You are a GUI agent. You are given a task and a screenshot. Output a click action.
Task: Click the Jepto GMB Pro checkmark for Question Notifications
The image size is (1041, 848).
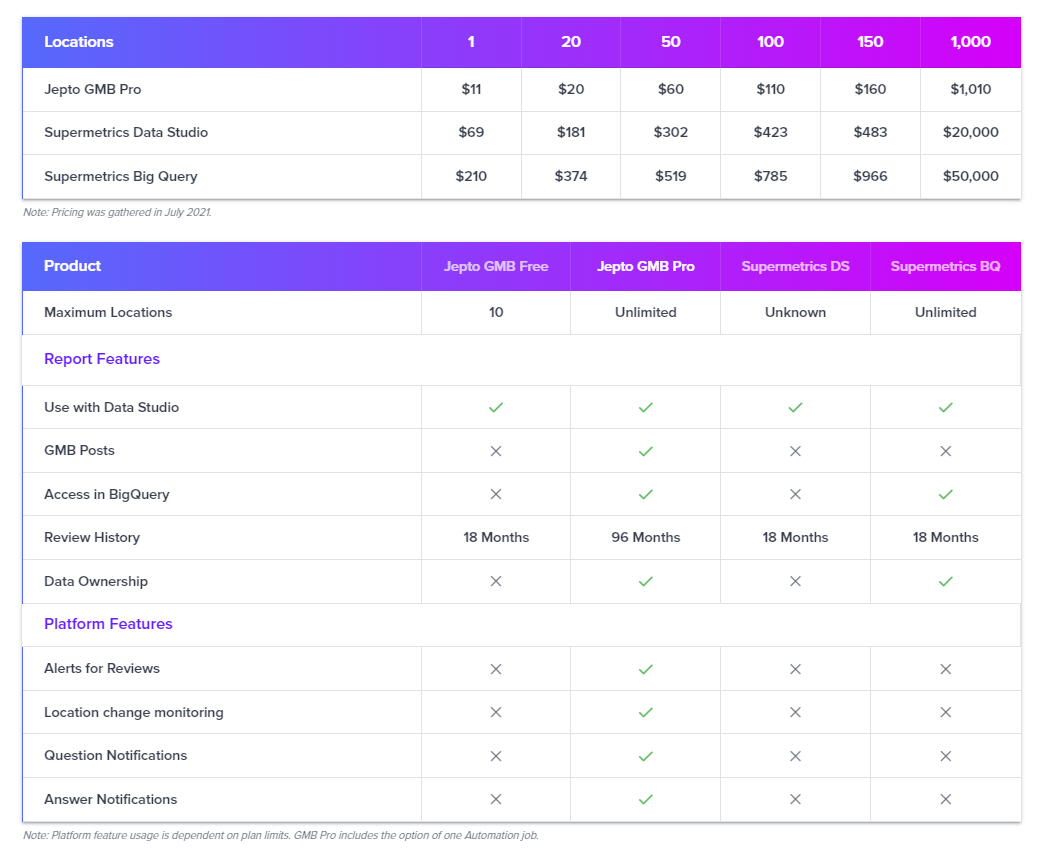pos(646,756)
